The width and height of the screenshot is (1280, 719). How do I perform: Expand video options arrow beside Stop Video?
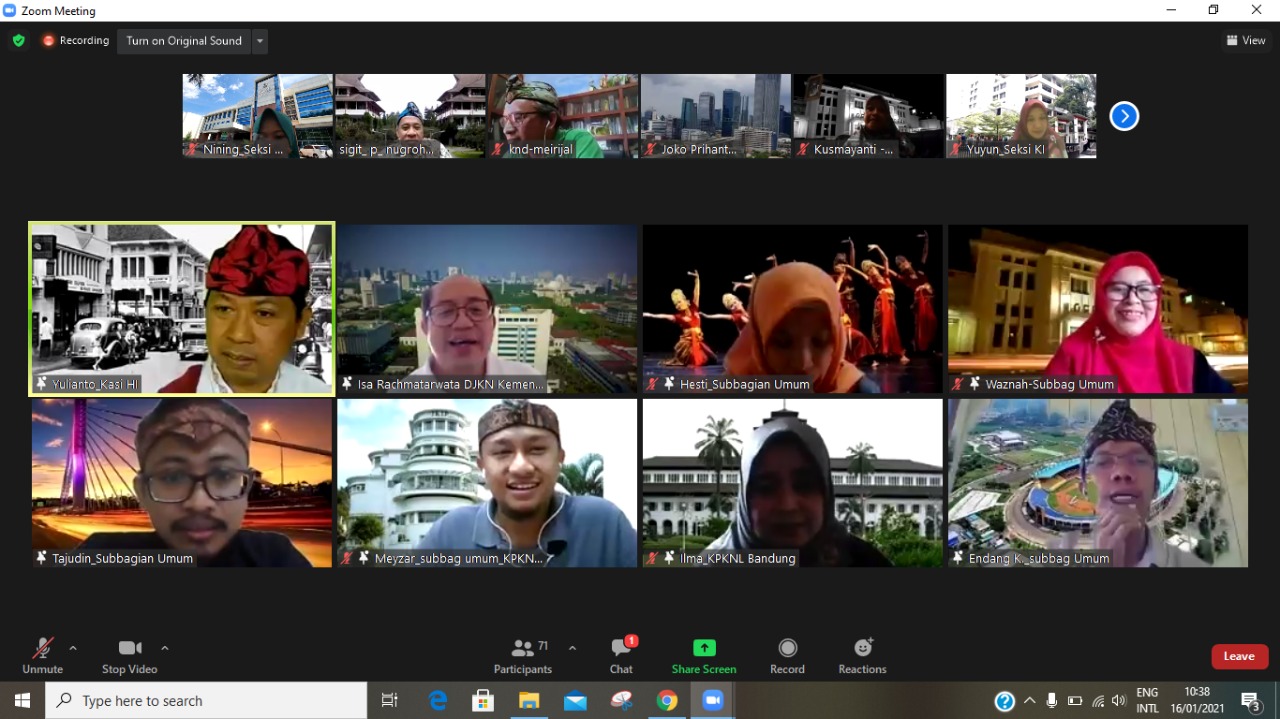pos(165,648)
